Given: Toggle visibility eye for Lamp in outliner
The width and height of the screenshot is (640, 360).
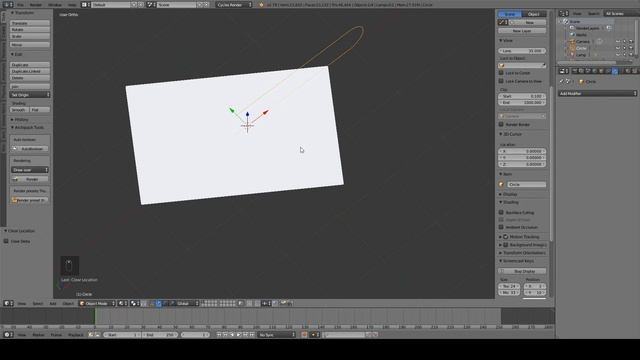Looking at the screenshot, I should click(x=618, y=55).
